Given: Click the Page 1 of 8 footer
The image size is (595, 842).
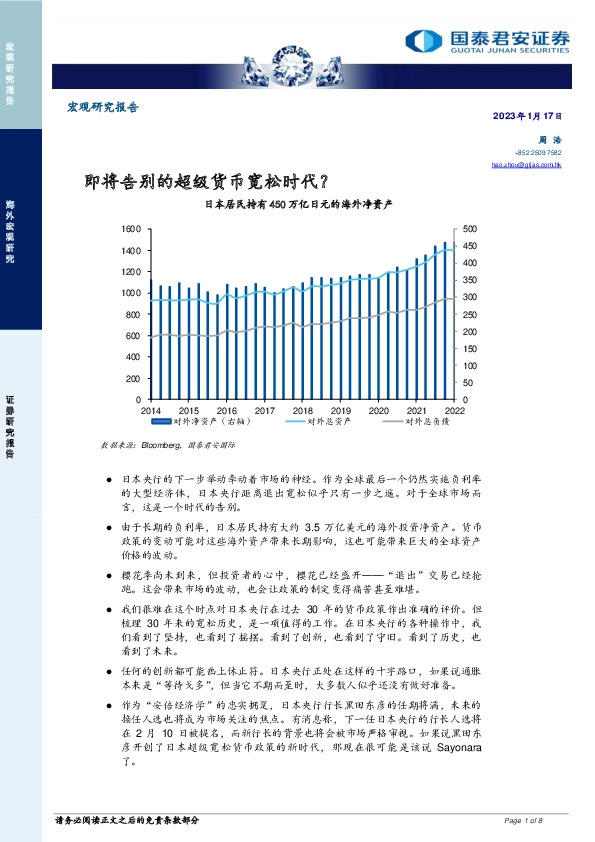Looking at the screenshot, I should click(523, 821).
